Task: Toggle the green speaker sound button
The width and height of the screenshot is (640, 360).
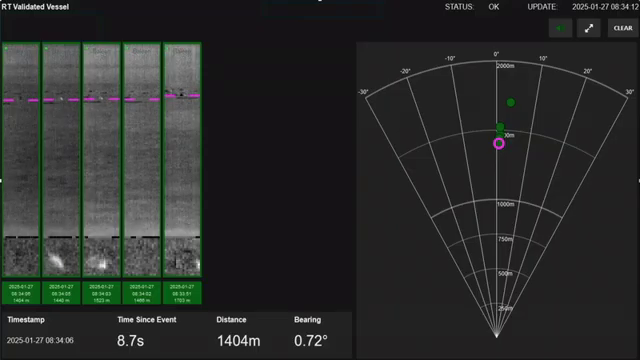Action: pos(560,28)
